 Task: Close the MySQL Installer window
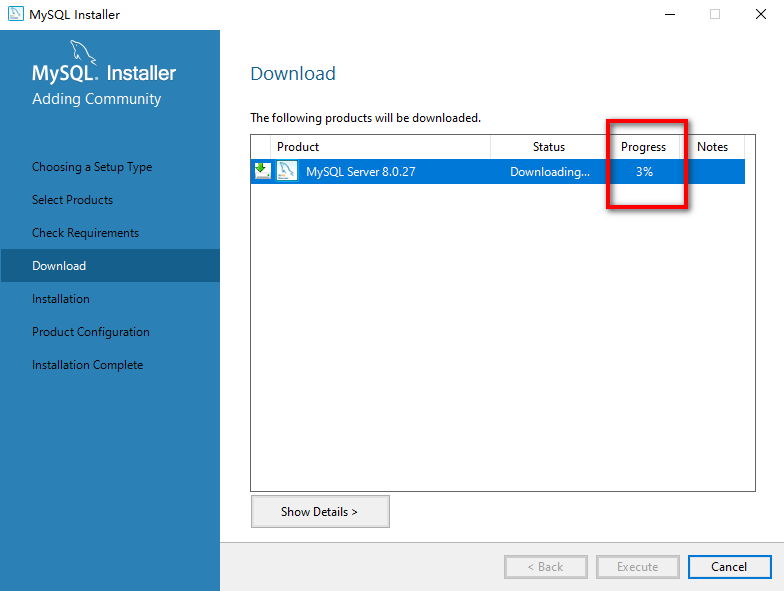click(760, 14)
